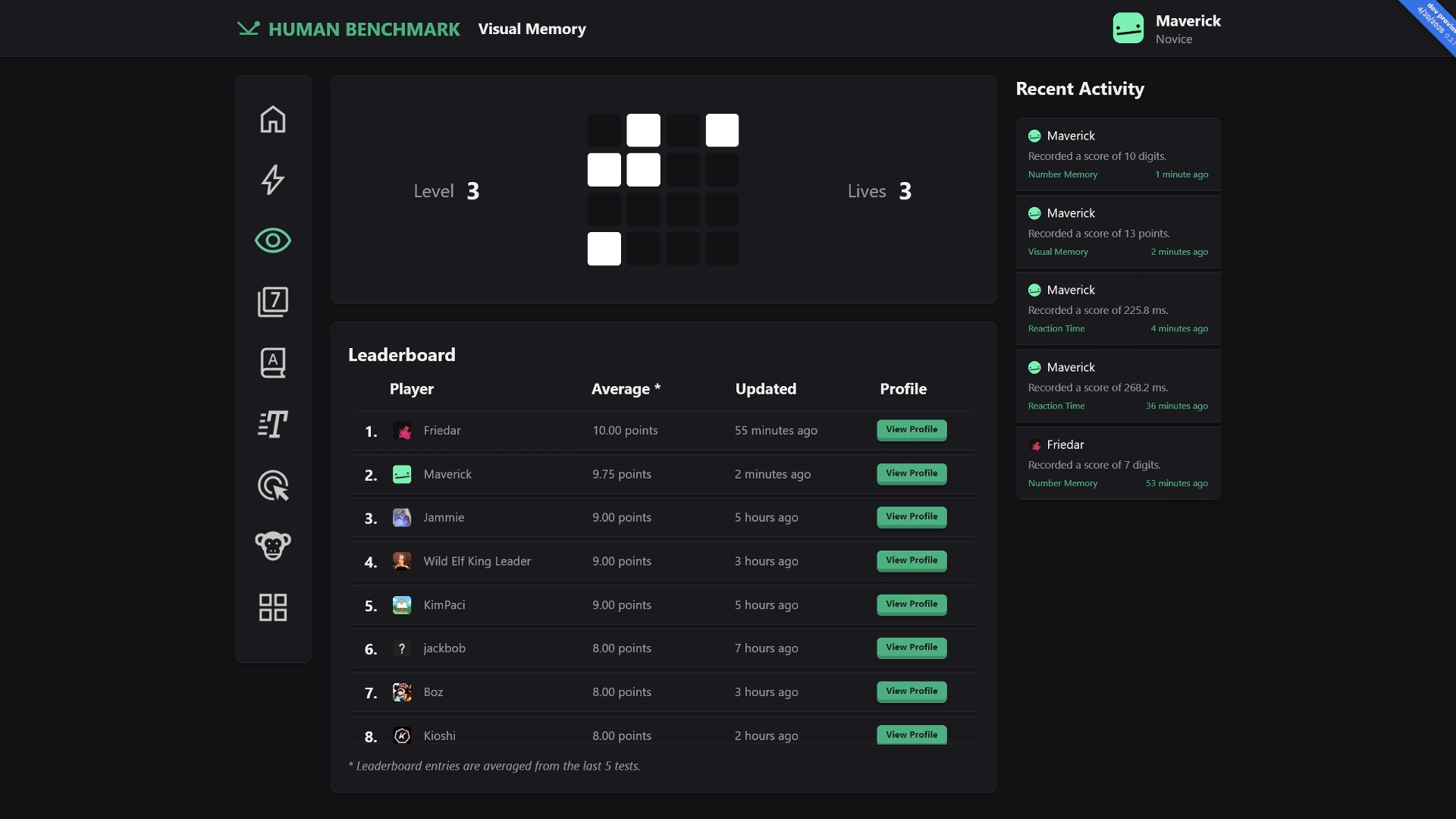Click Maverick's name in the header
The height and width of the screenshot is (819, 1456).
1188,21
